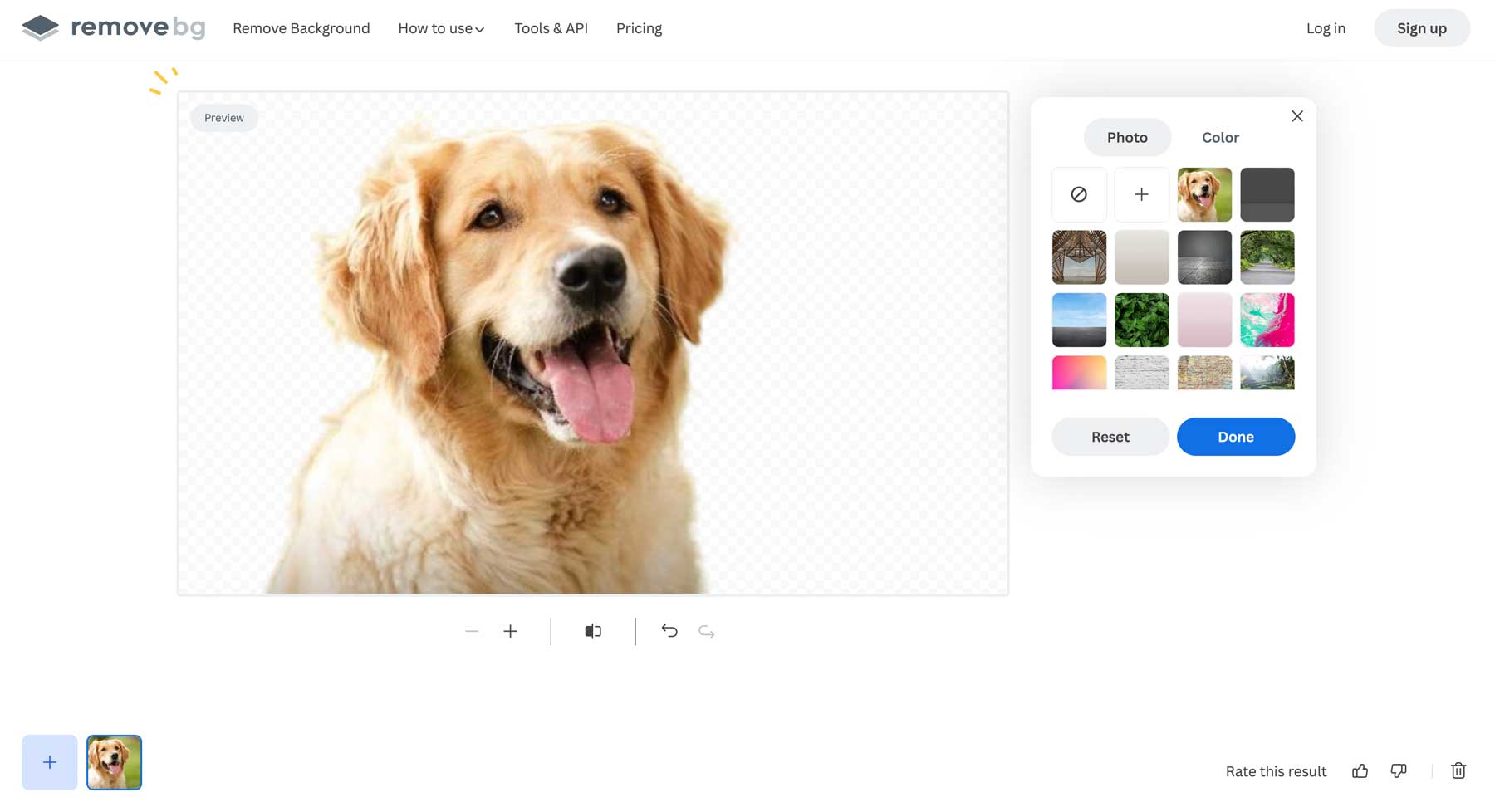Expand the How to use menu
Viewport: 1495px width, 812px height.
(x=440, y=27)
